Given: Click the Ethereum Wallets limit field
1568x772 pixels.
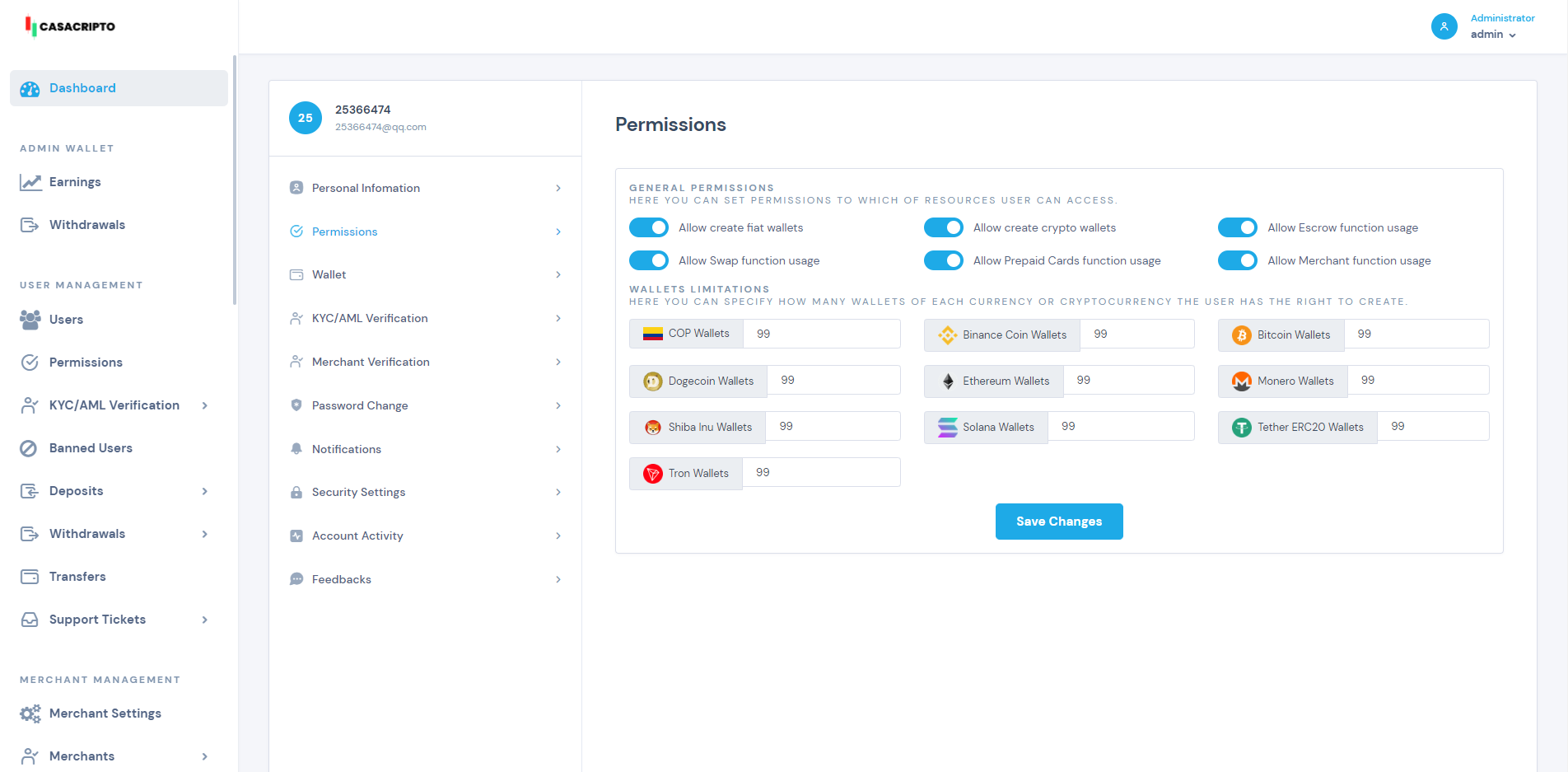Looking at the screenshot, I should (1127, 381).
